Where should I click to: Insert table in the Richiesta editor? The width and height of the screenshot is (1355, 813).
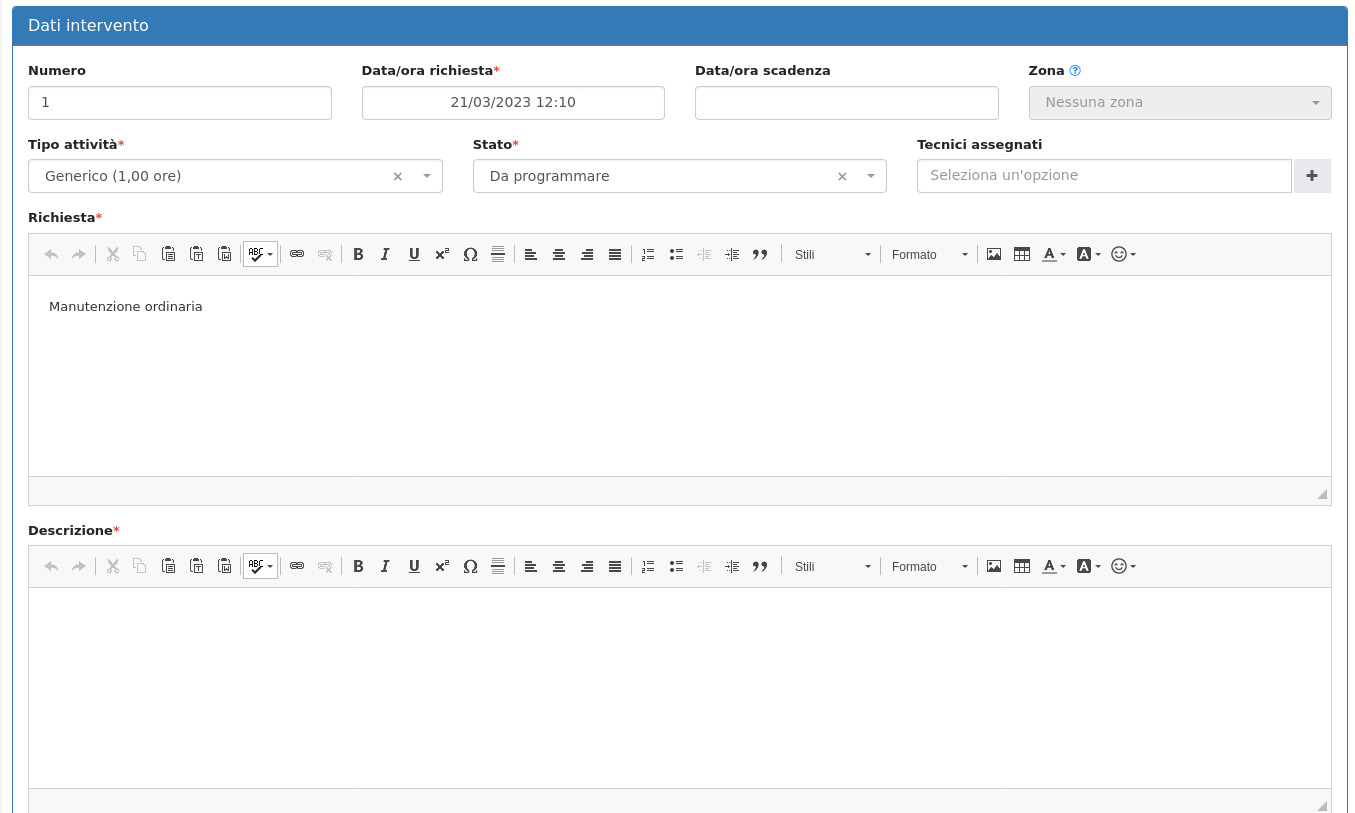click(1022, 255)
